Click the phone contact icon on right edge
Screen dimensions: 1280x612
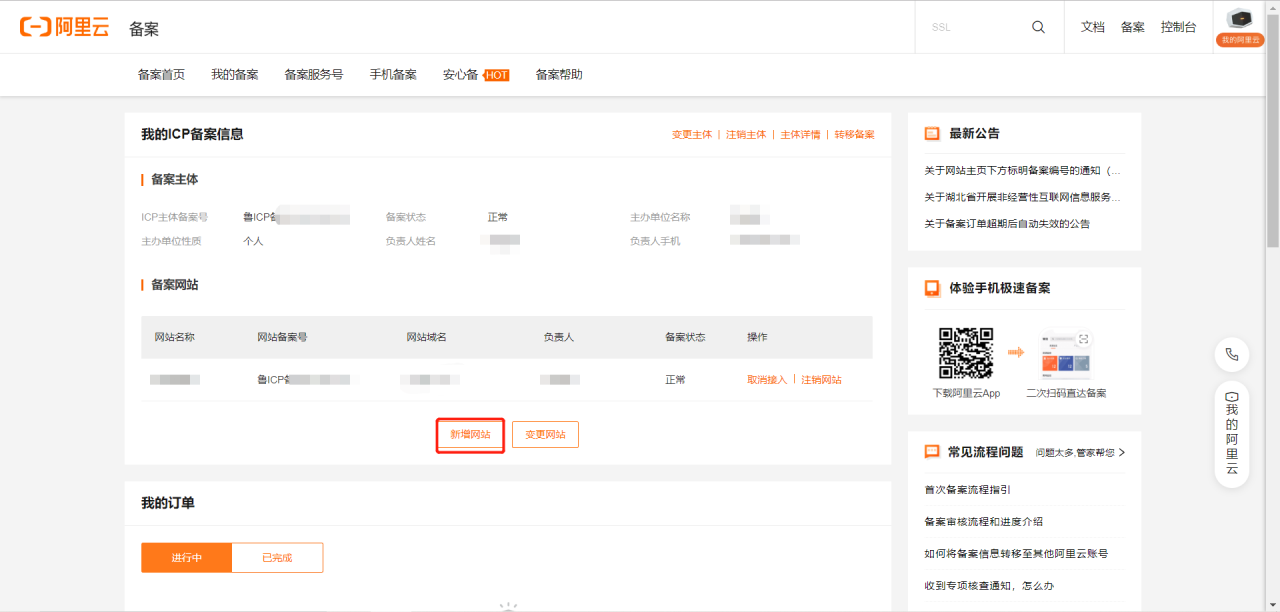(1232, 355)
